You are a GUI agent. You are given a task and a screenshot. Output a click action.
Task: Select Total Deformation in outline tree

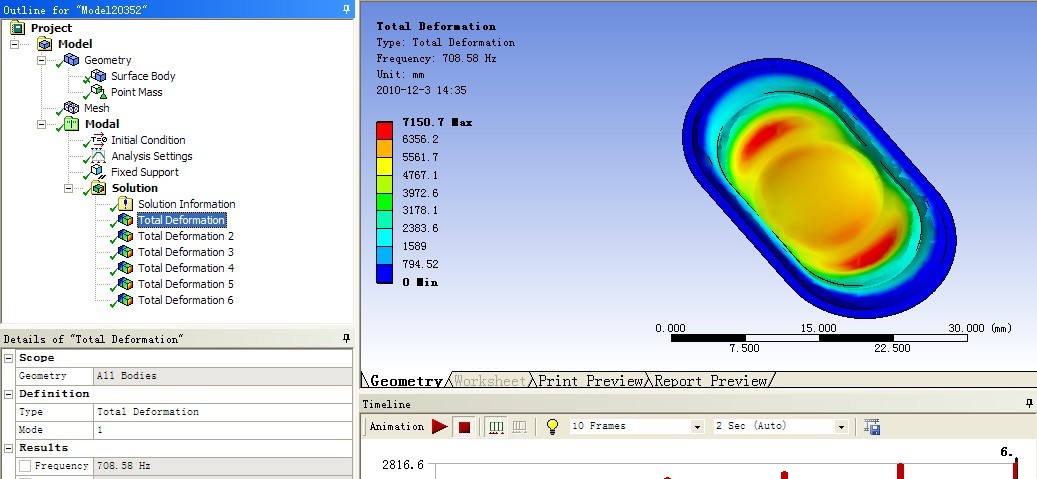point(181,220)
